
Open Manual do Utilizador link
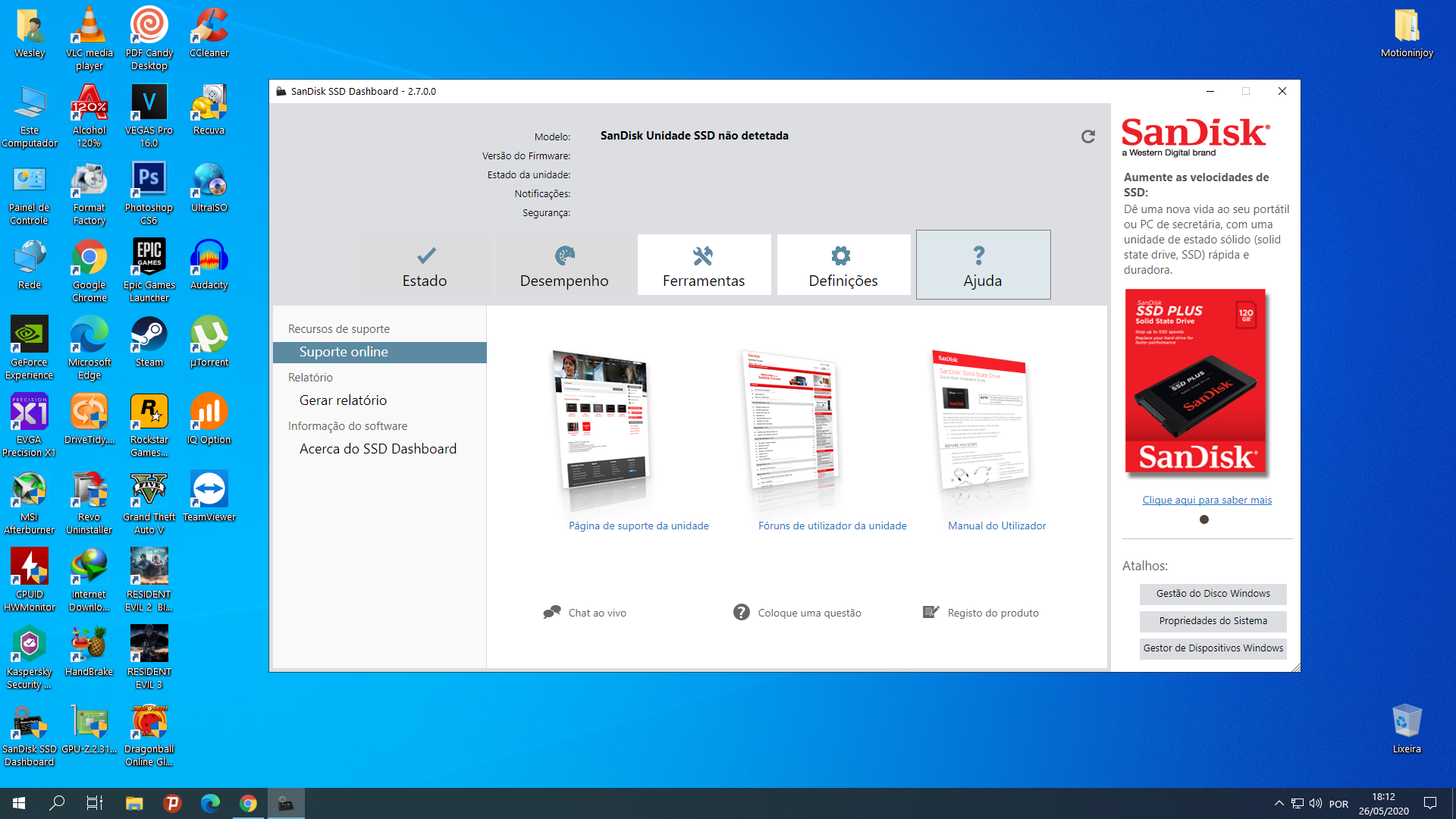click(996, 526)
